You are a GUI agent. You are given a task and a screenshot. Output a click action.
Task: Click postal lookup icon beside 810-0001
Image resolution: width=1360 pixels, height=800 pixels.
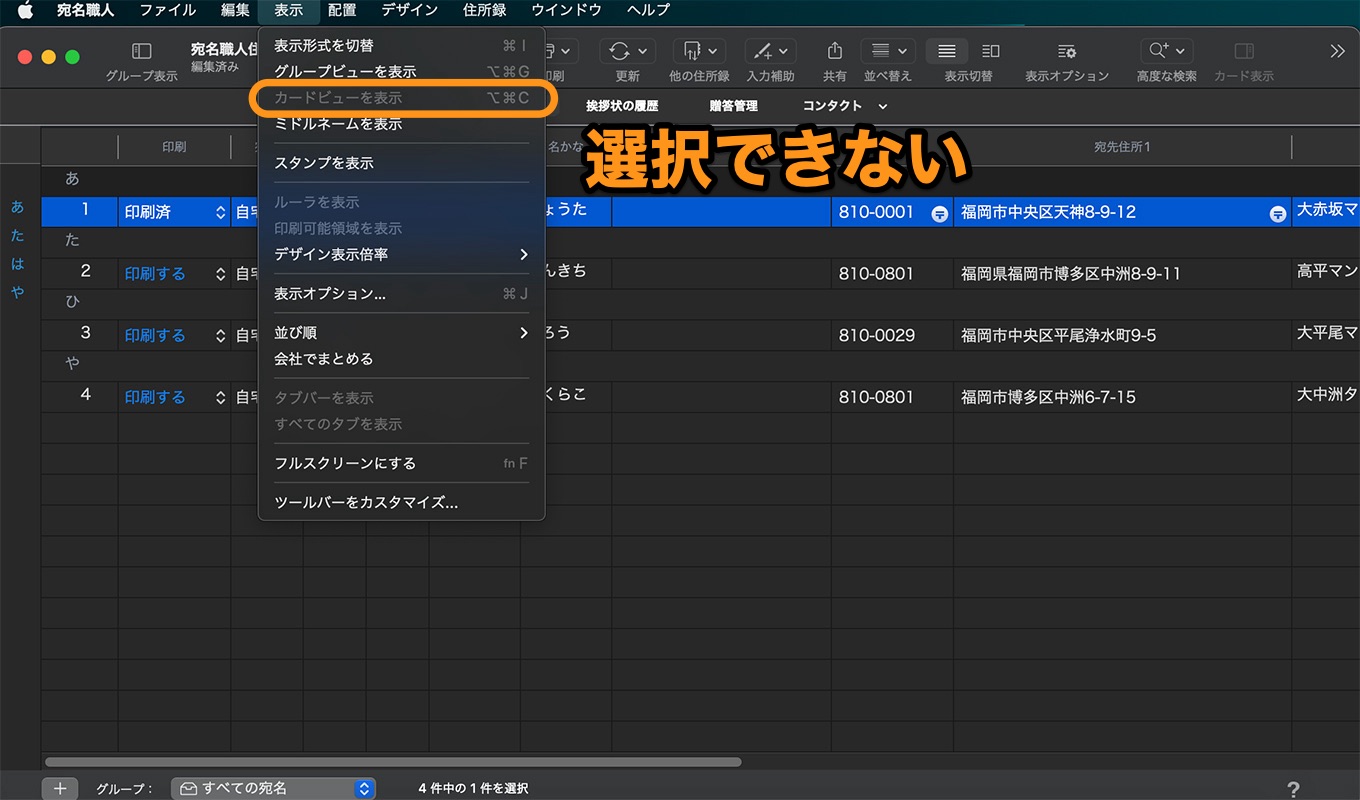[x=940, y=213]
